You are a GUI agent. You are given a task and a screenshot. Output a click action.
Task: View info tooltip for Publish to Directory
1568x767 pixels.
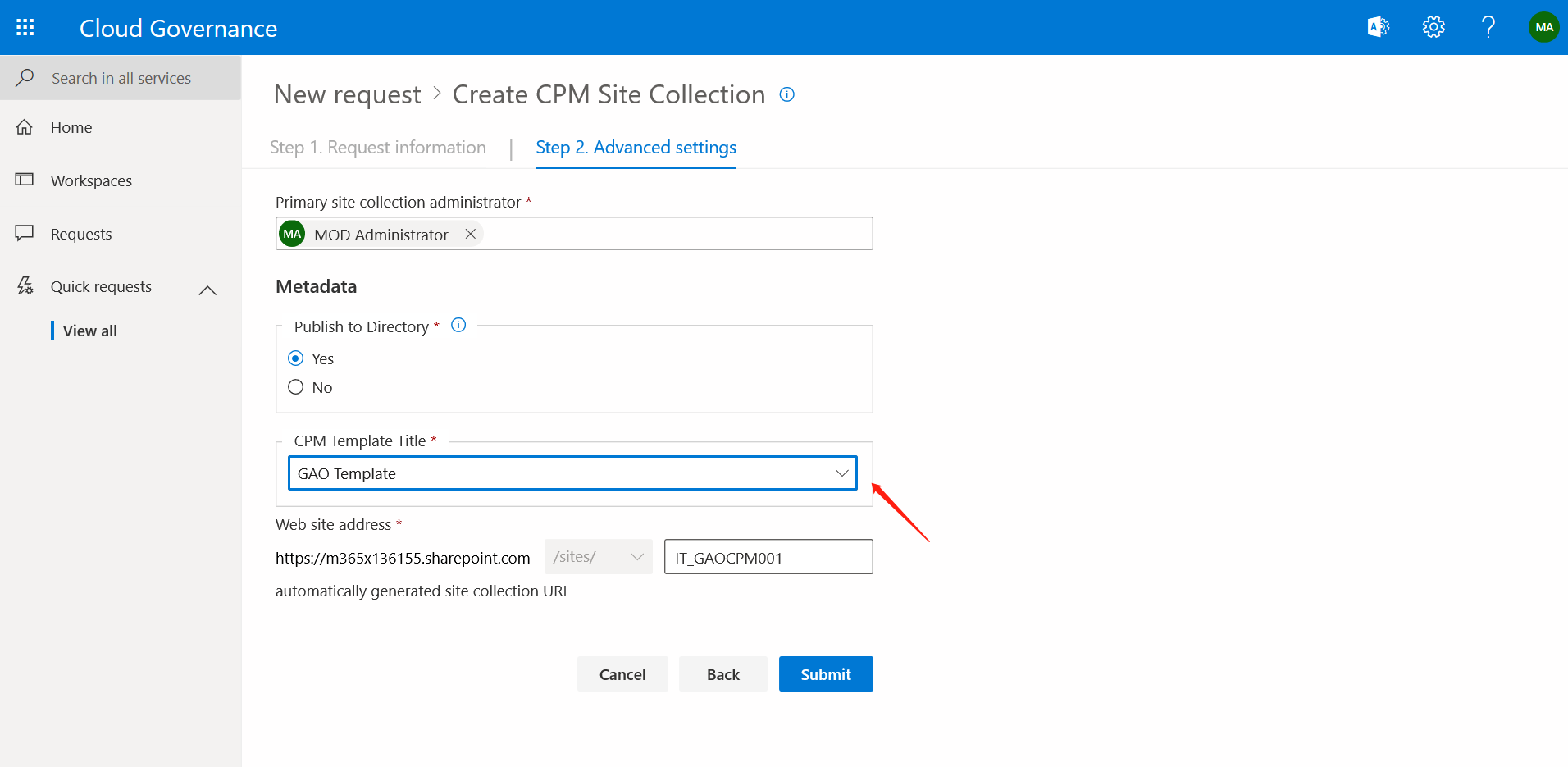(458, 324)
